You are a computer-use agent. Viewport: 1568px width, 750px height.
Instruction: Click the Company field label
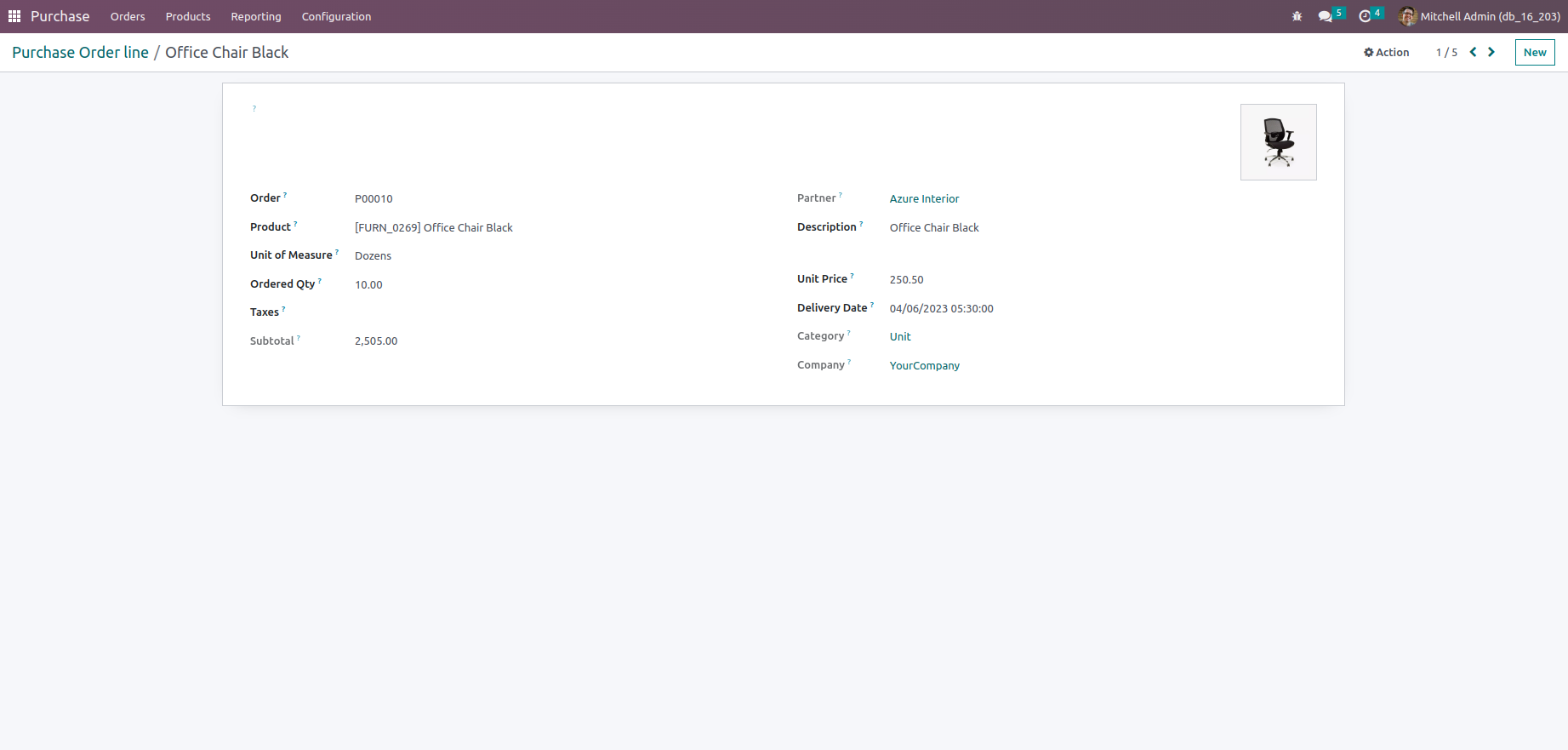pyautogui.click(x=821, y=364)
